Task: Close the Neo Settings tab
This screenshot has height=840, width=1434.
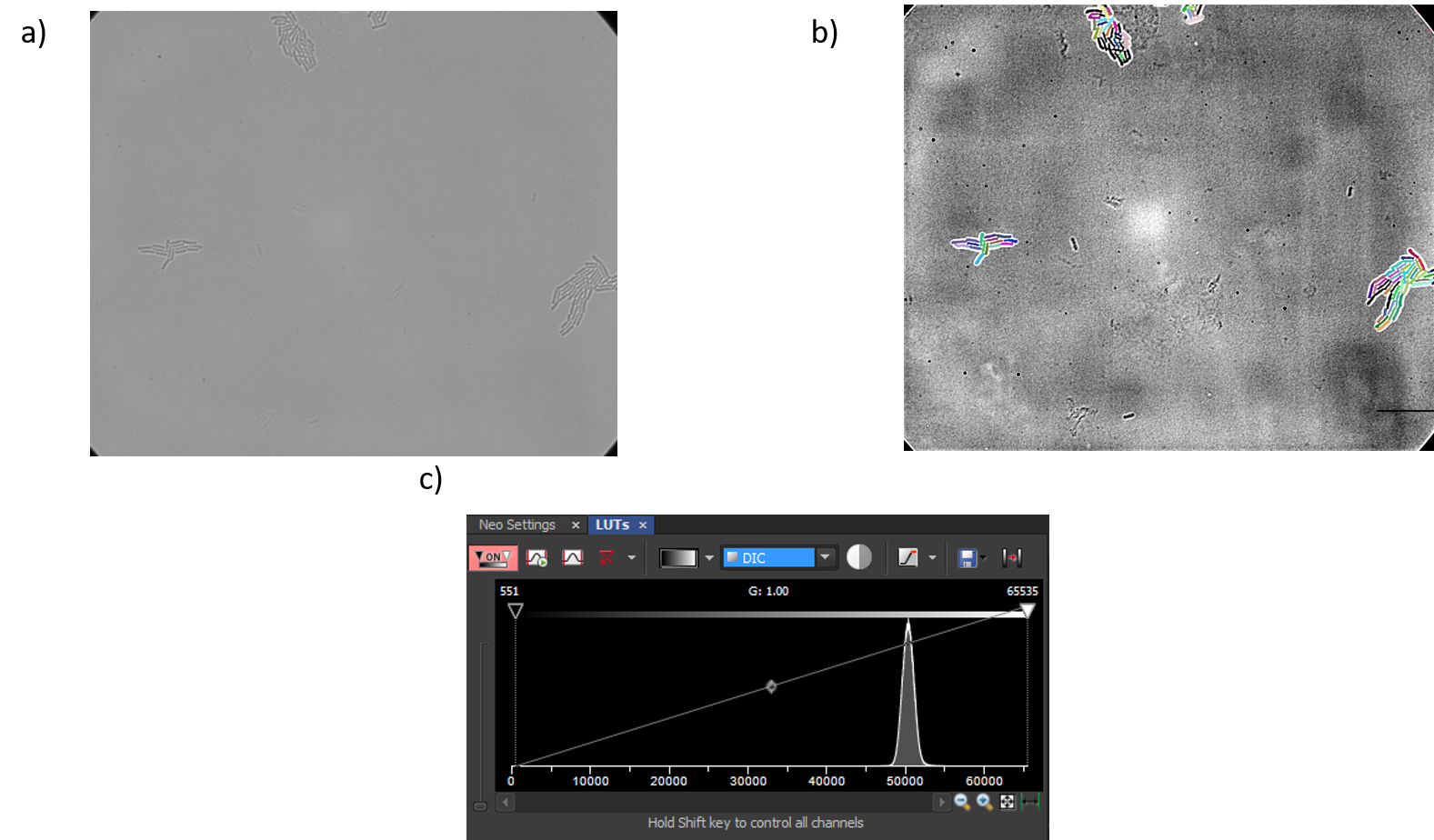Action: pyautogui.click(x=576, y=525)
